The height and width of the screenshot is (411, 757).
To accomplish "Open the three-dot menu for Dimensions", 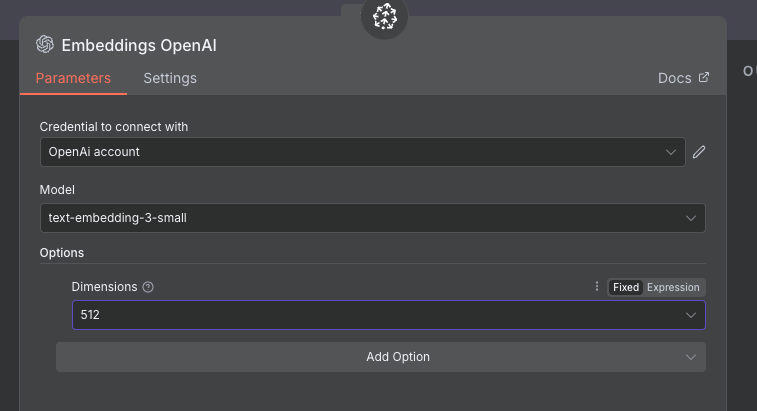I will pos(597,287).
